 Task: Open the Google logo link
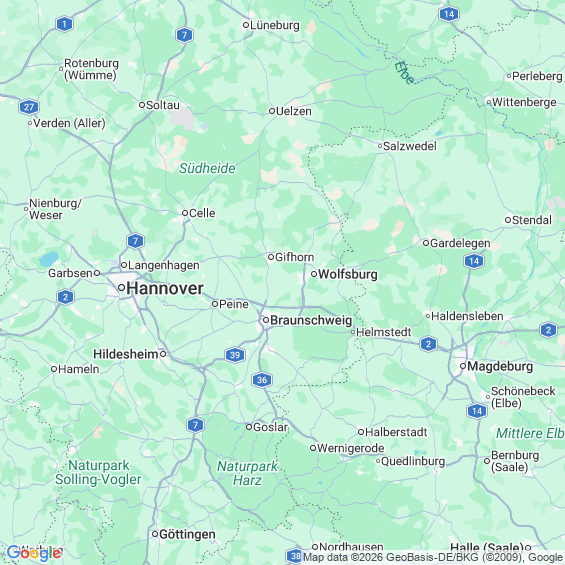[34, 553]
